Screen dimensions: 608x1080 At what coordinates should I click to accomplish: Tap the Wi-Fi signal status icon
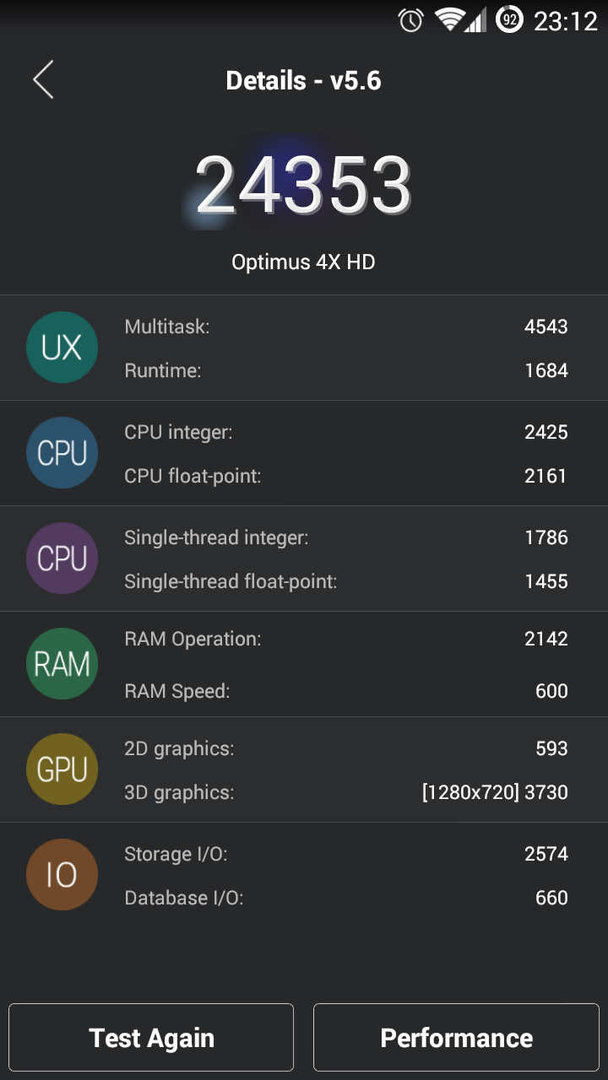click(450, 21)
